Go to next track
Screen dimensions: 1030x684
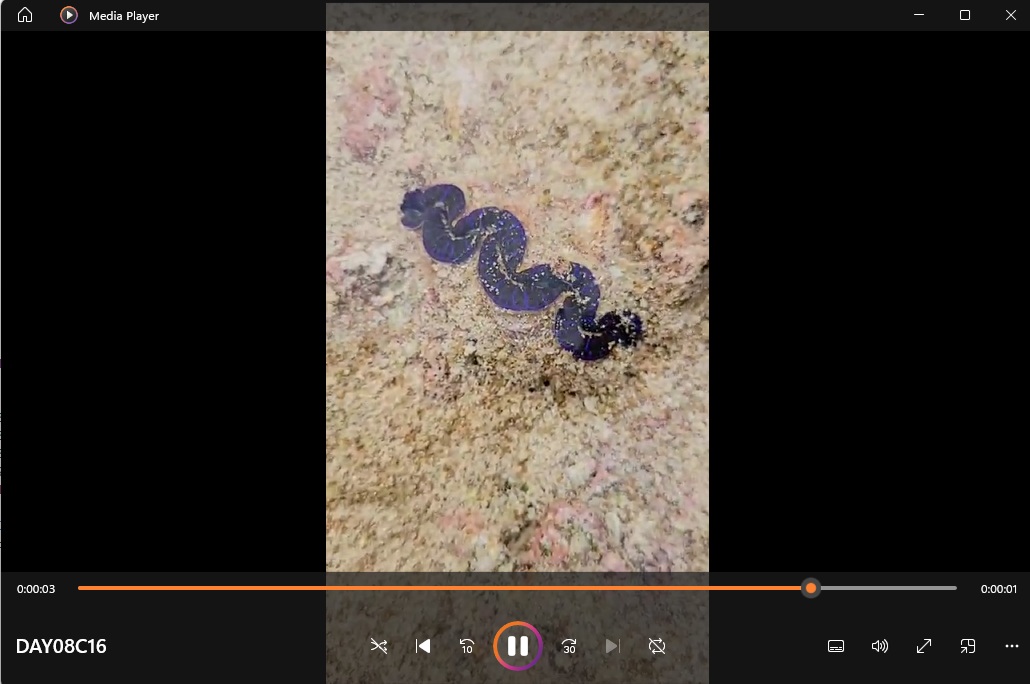tap(613, 646)
